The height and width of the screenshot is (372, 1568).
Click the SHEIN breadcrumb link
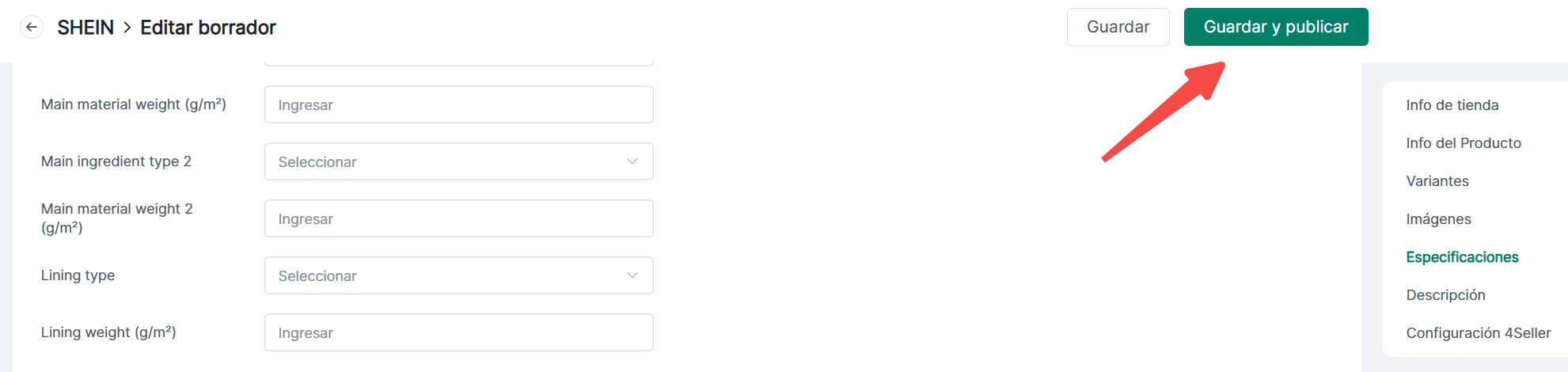click(85, 28)
